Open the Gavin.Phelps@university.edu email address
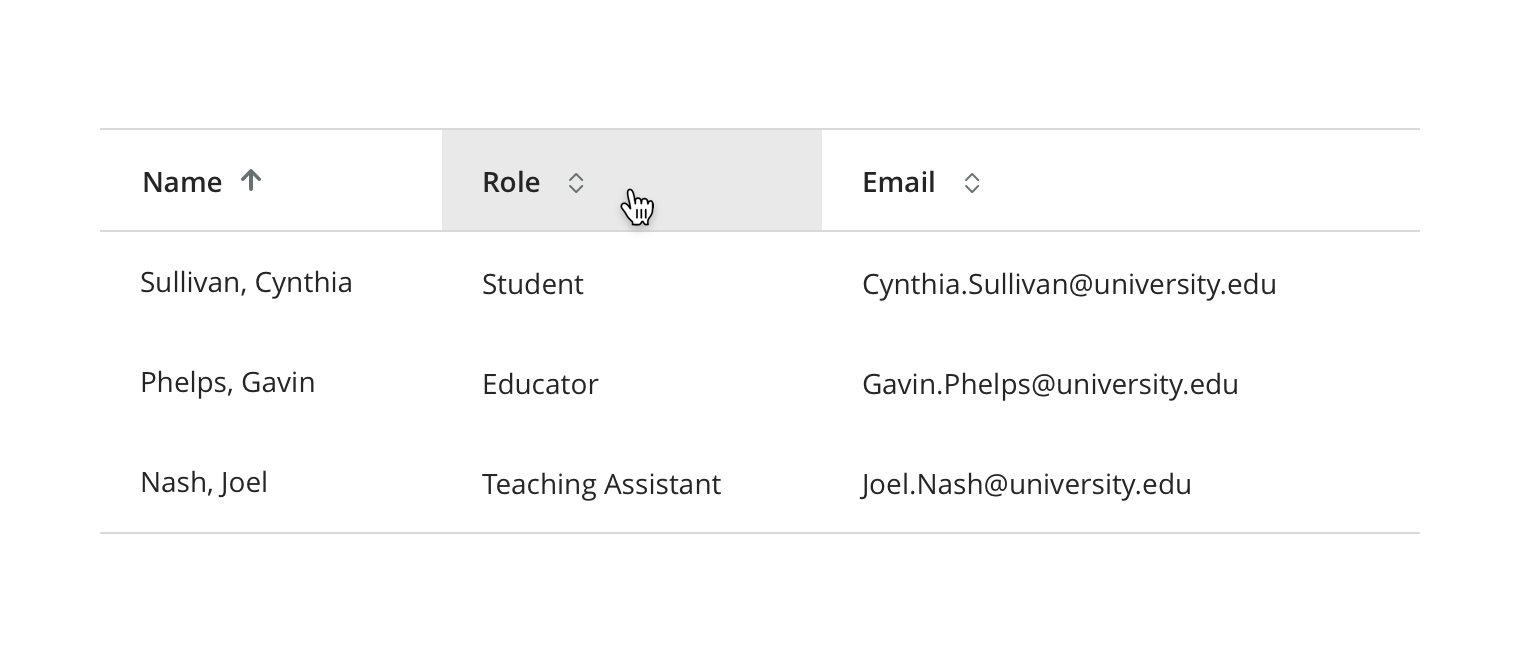 coord(1050,384)
